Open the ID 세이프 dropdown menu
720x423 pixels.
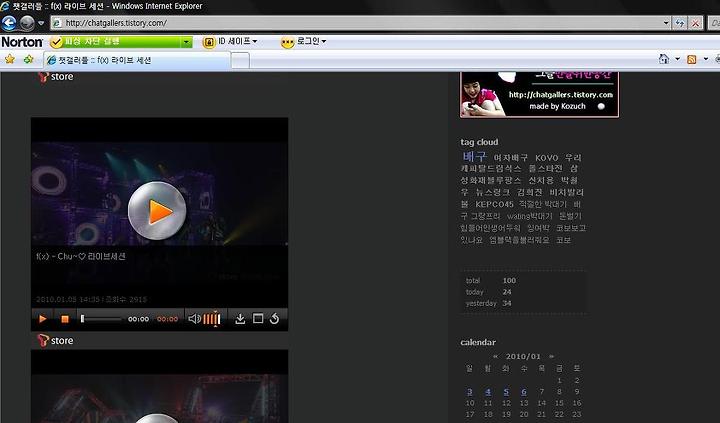(238, 41)
